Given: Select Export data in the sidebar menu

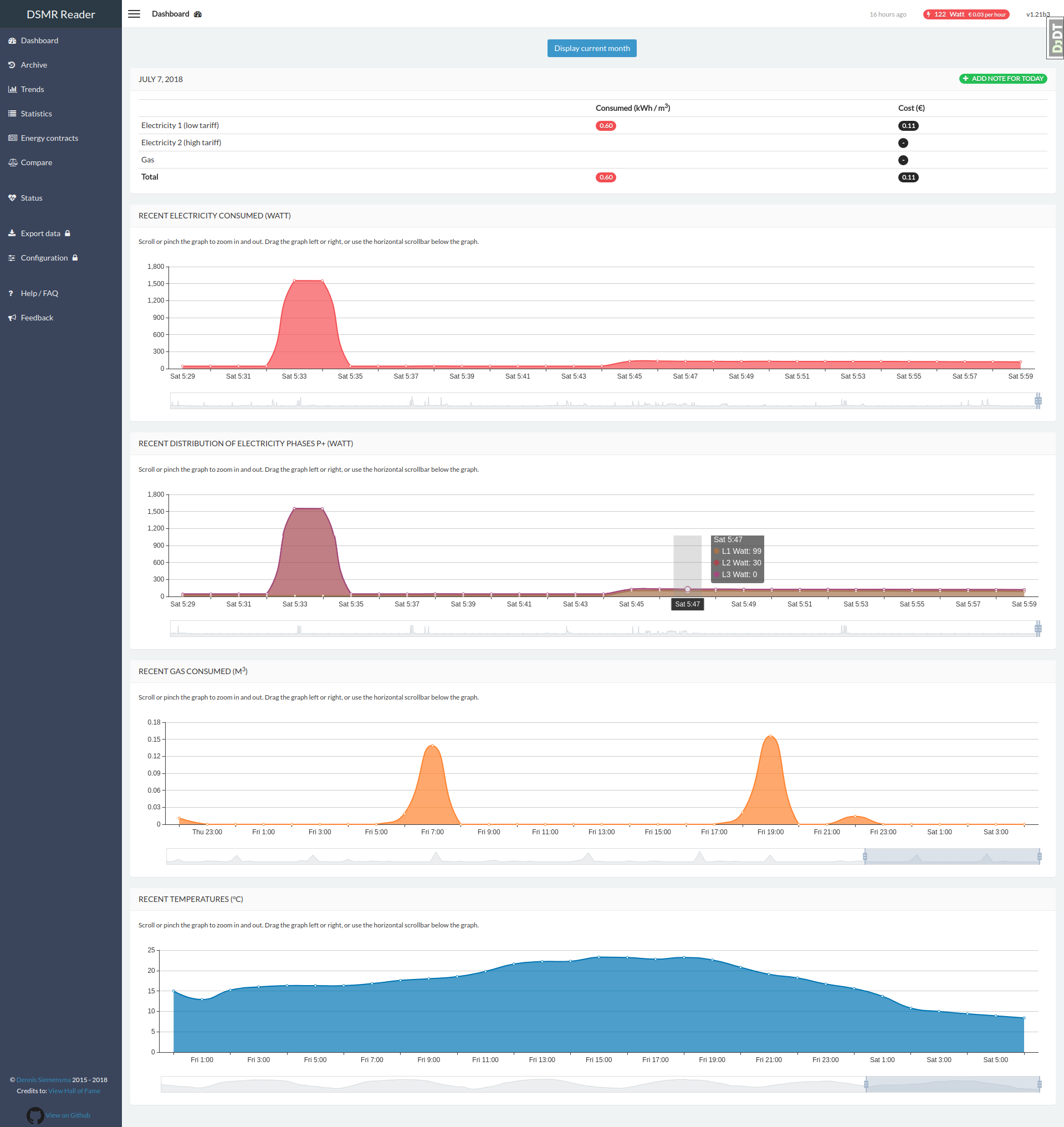Looking at the screenshot, I should point(40,233).
